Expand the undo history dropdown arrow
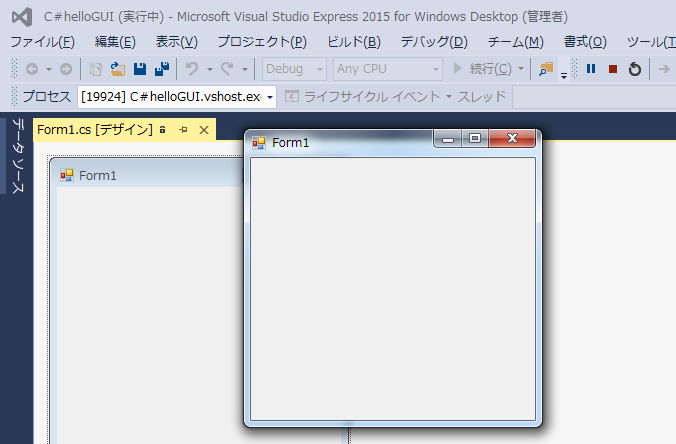676x444 pixels. (210, 69)
